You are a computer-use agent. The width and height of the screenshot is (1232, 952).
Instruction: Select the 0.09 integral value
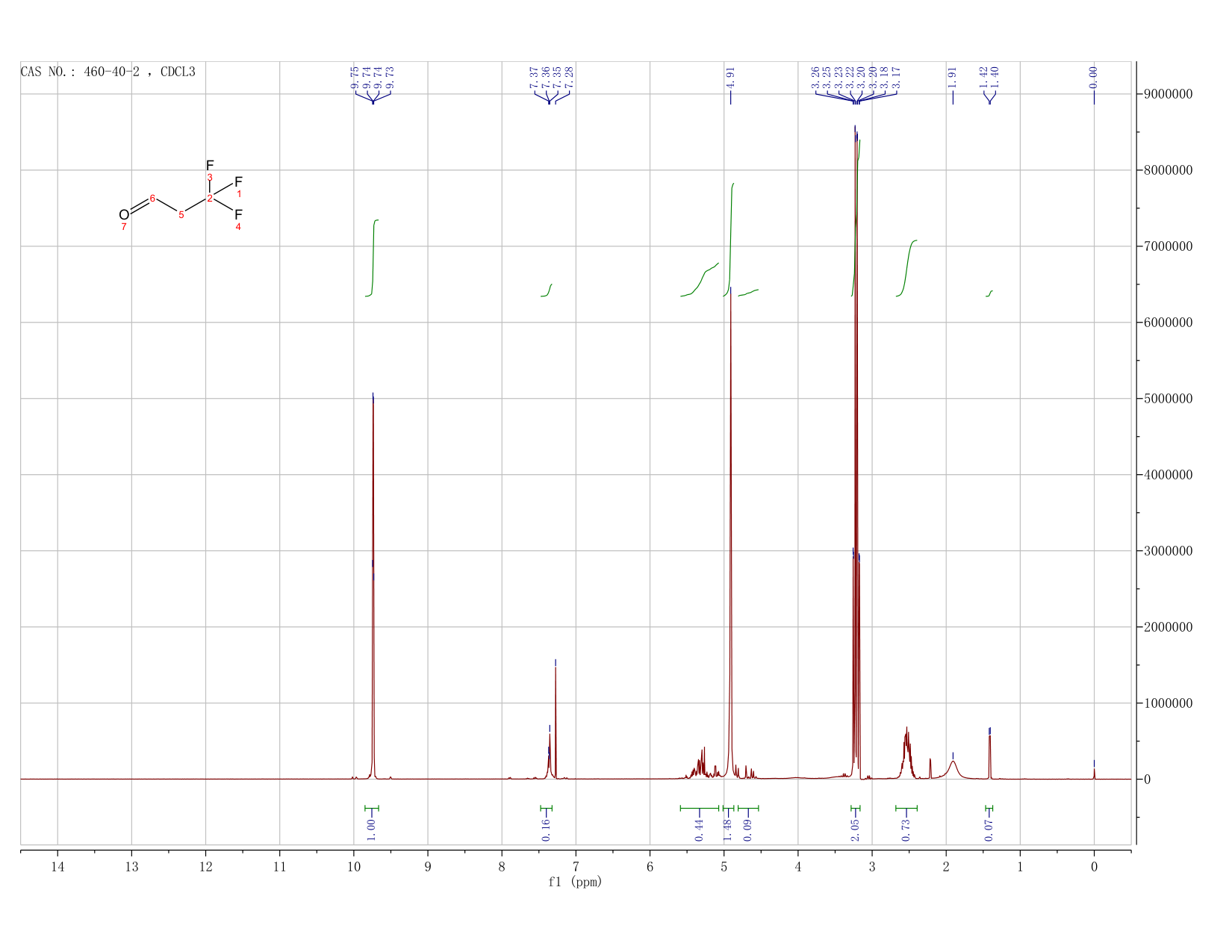[747, 829]
